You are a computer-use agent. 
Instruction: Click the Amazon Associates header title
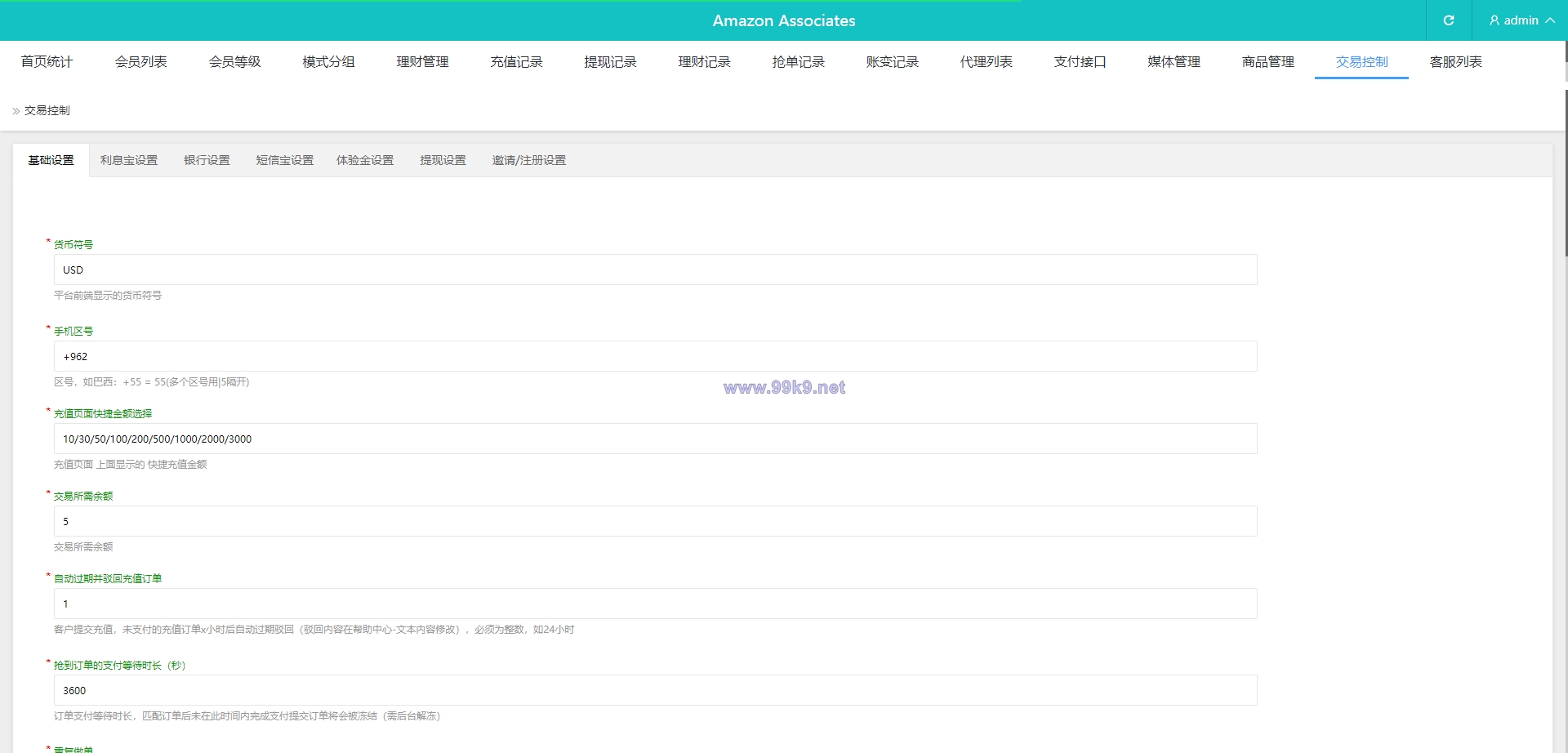click(x=784, y=20)
